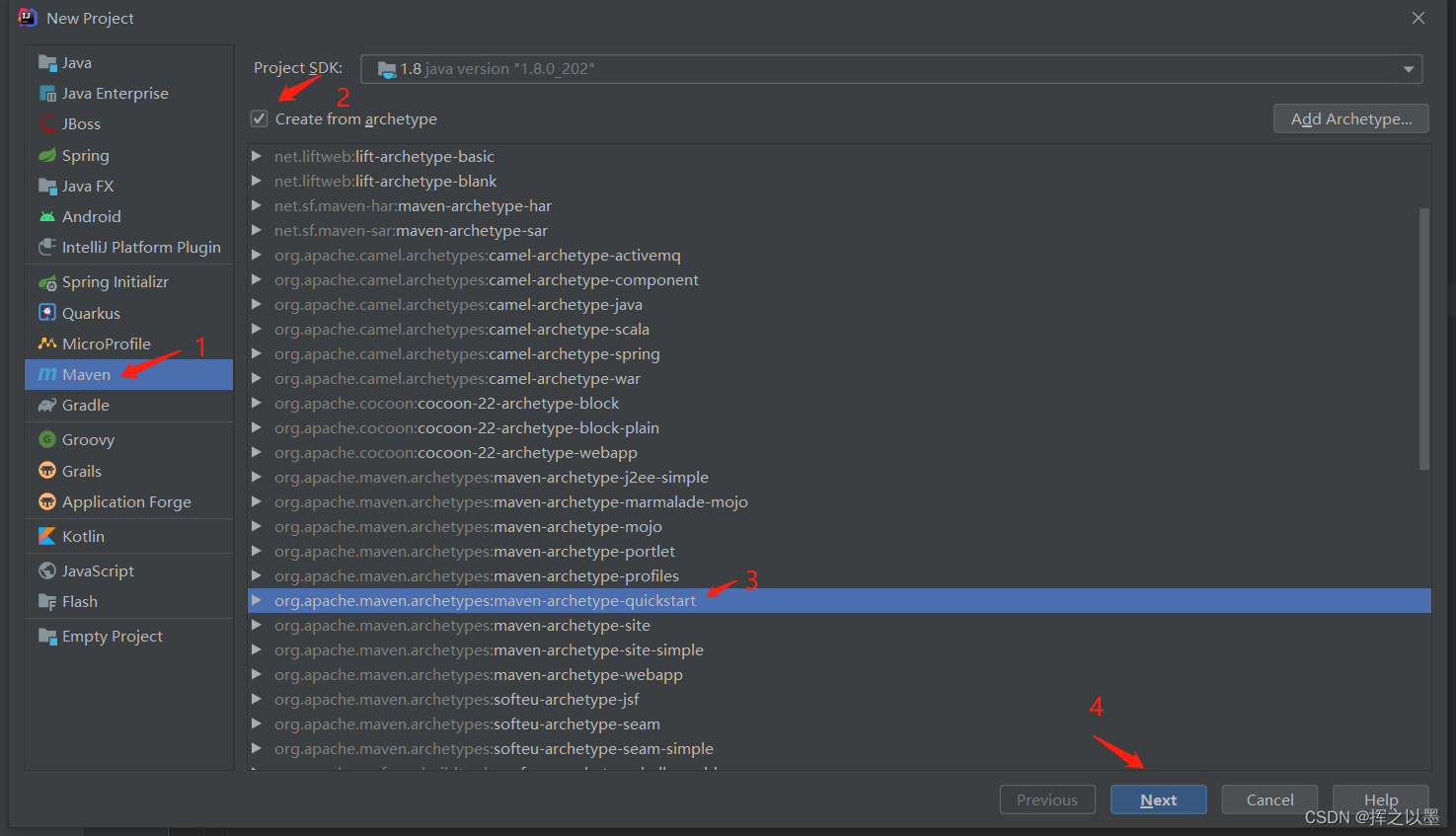Click the Java Enterprise icon
The height and width of the screenshot is (836, 1456).
(x=47, y=94)
